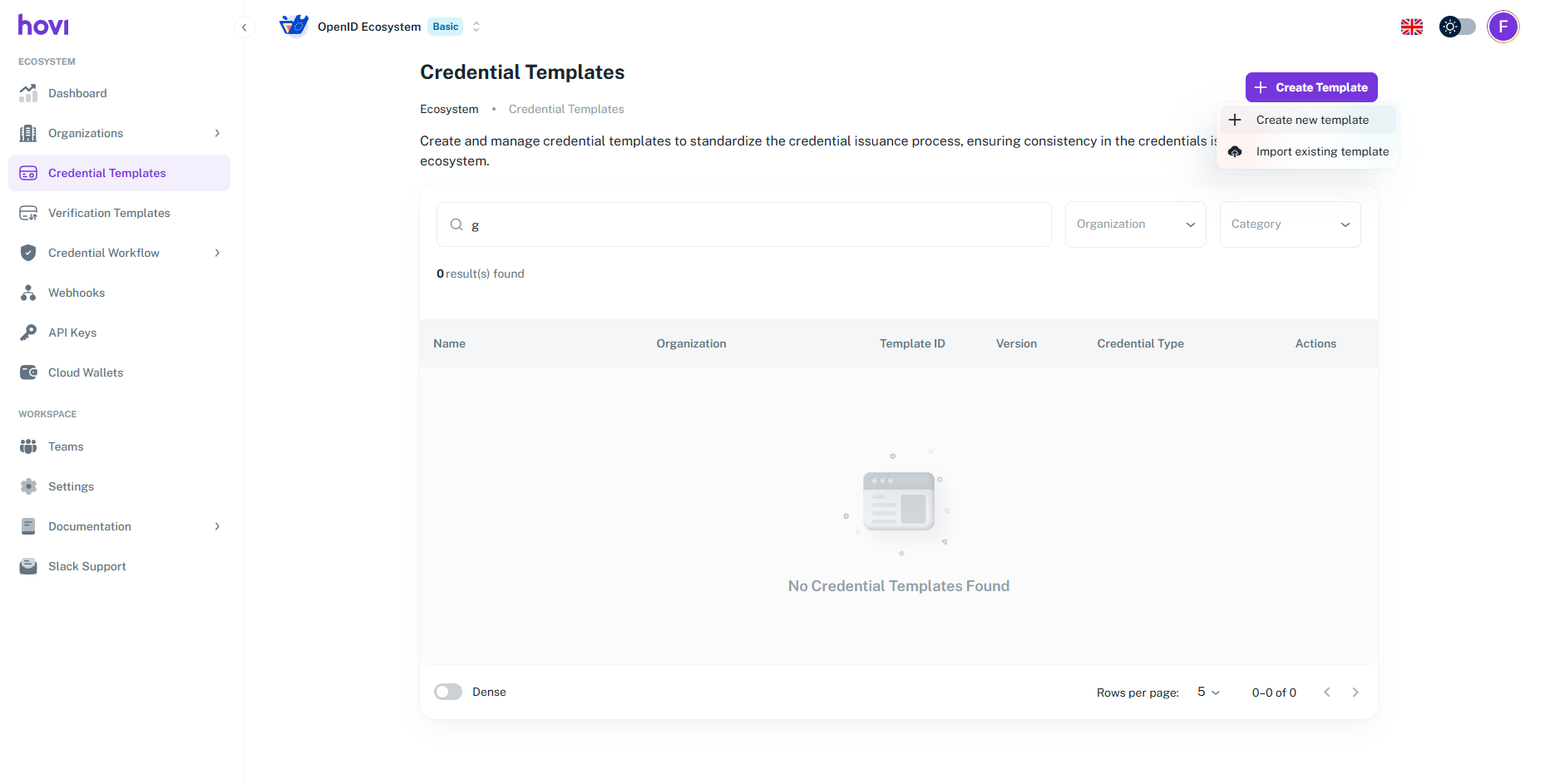Collapse the sidebar with the chevron button

pos(244,27)
